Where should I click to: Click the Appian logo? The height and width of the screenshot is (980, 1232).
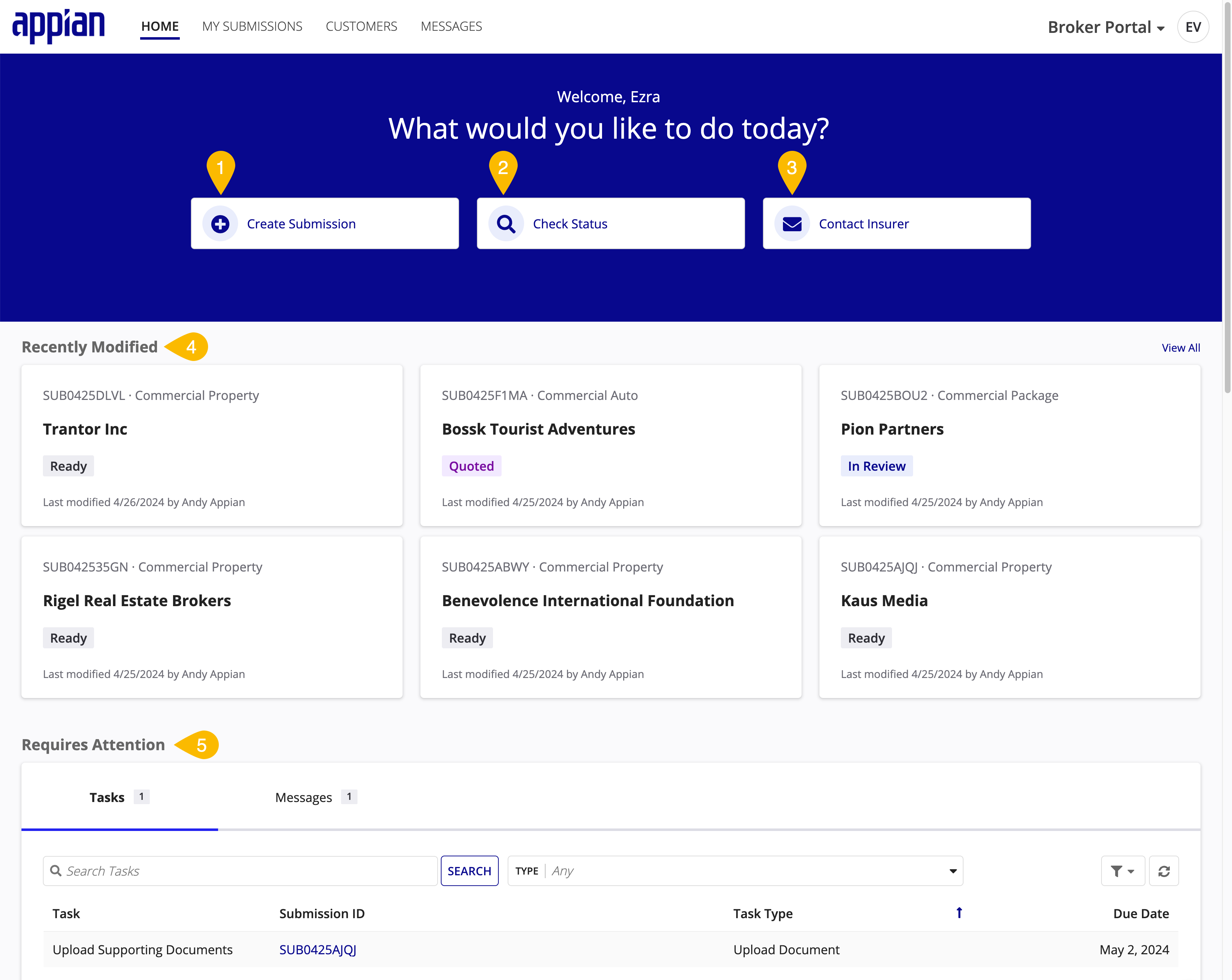(58, 26)
